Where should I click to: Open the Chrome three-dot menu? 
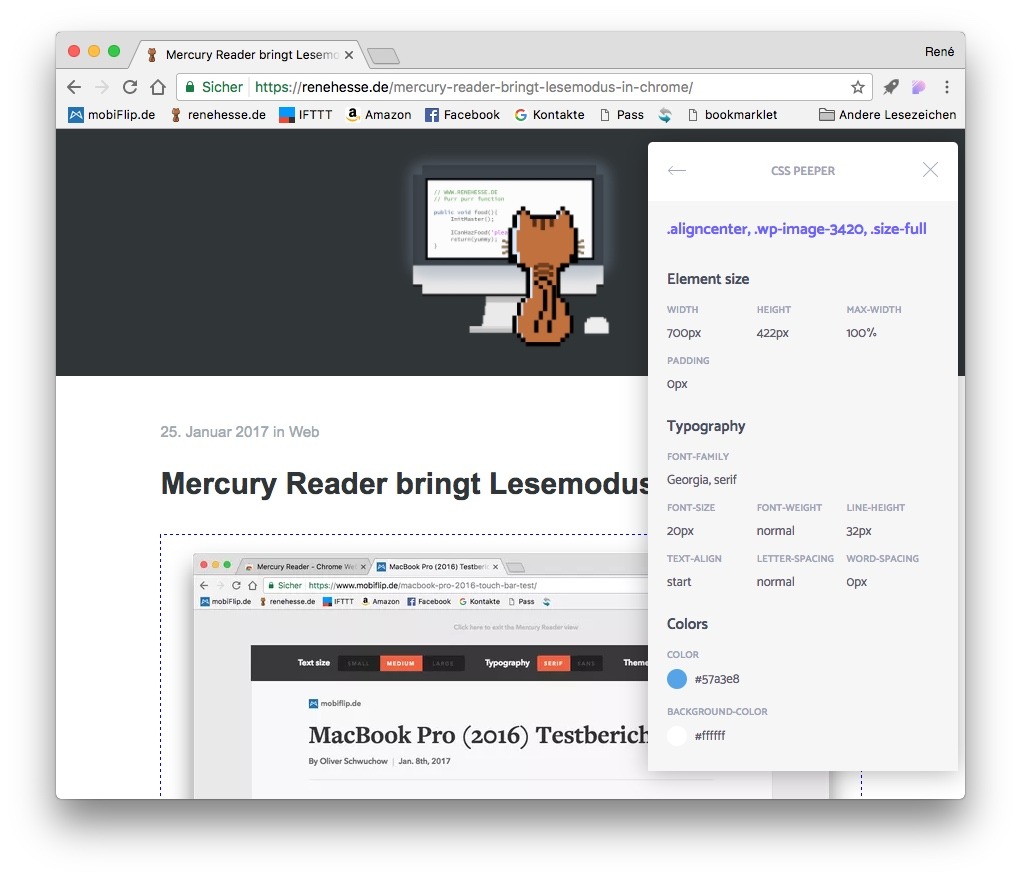tap(947, 87)
